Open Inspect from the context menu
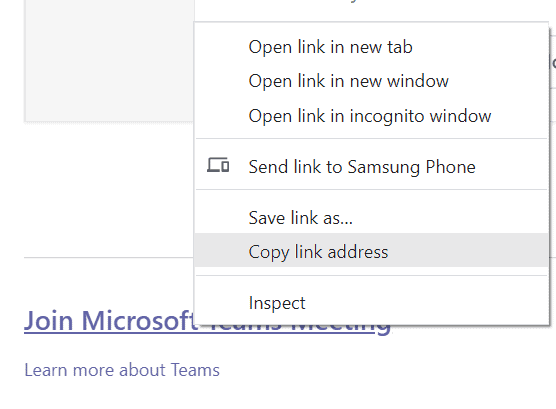The height and width of the screenshot is (409, 556). [371, 303]
